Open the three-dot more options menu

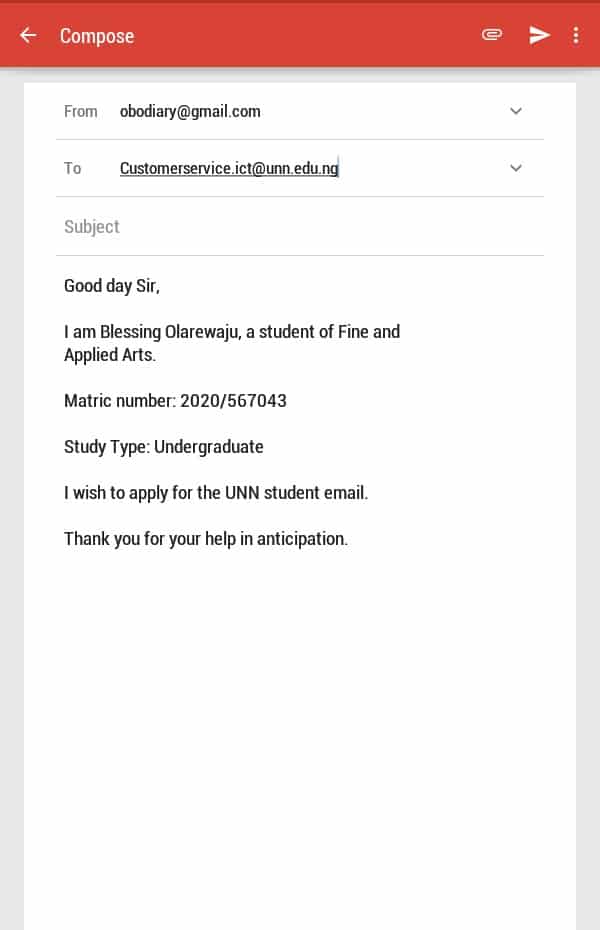tap(576, 36)
